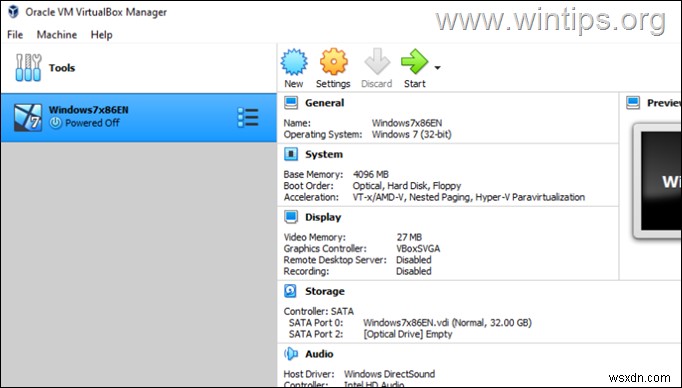Click the boot order Optical, Hard Disk, Floppy

click(407, 186)
